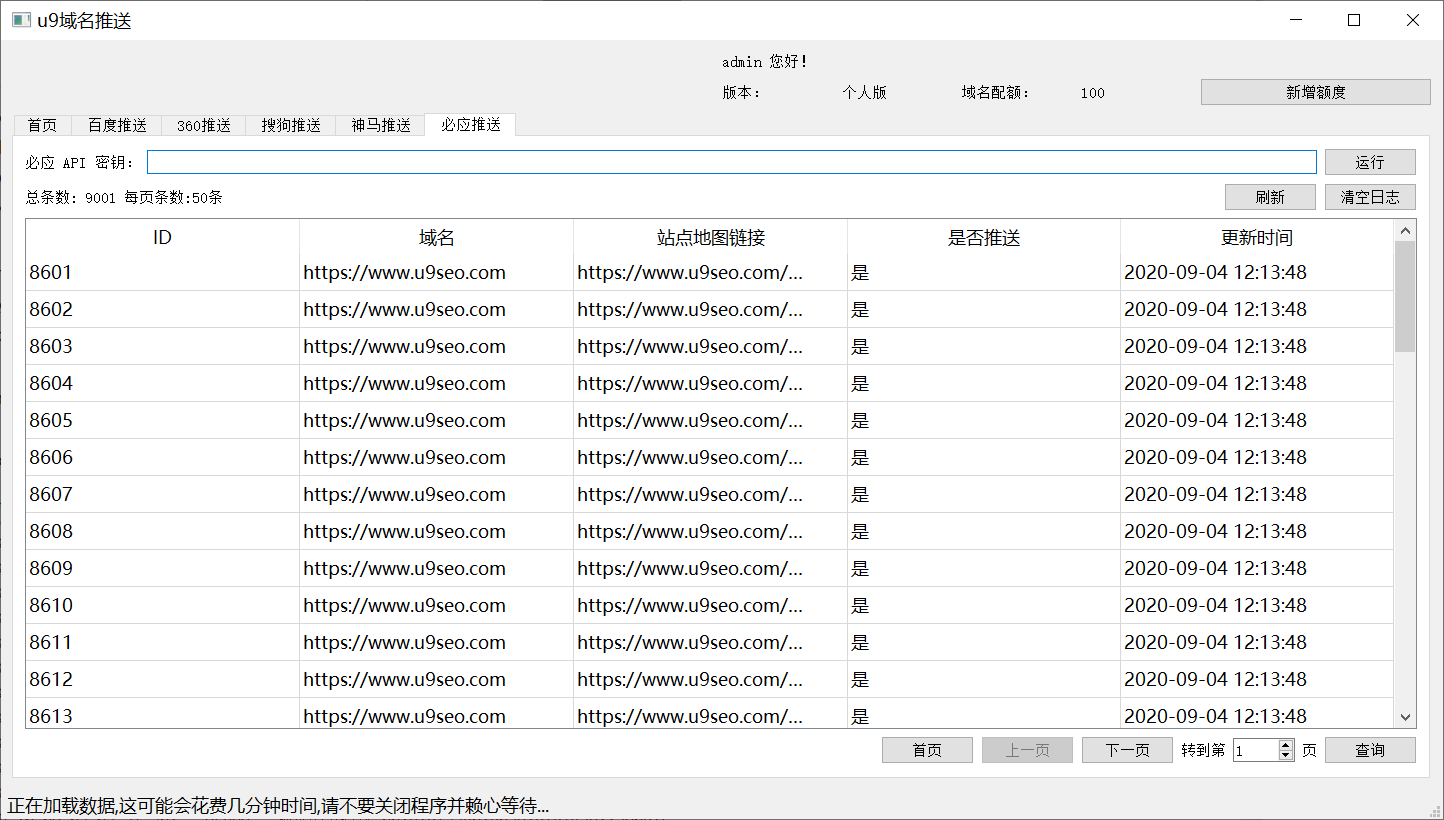Open the 首页 tab
The width and height of the screenshot is (1444, 820).
(42, 125)
